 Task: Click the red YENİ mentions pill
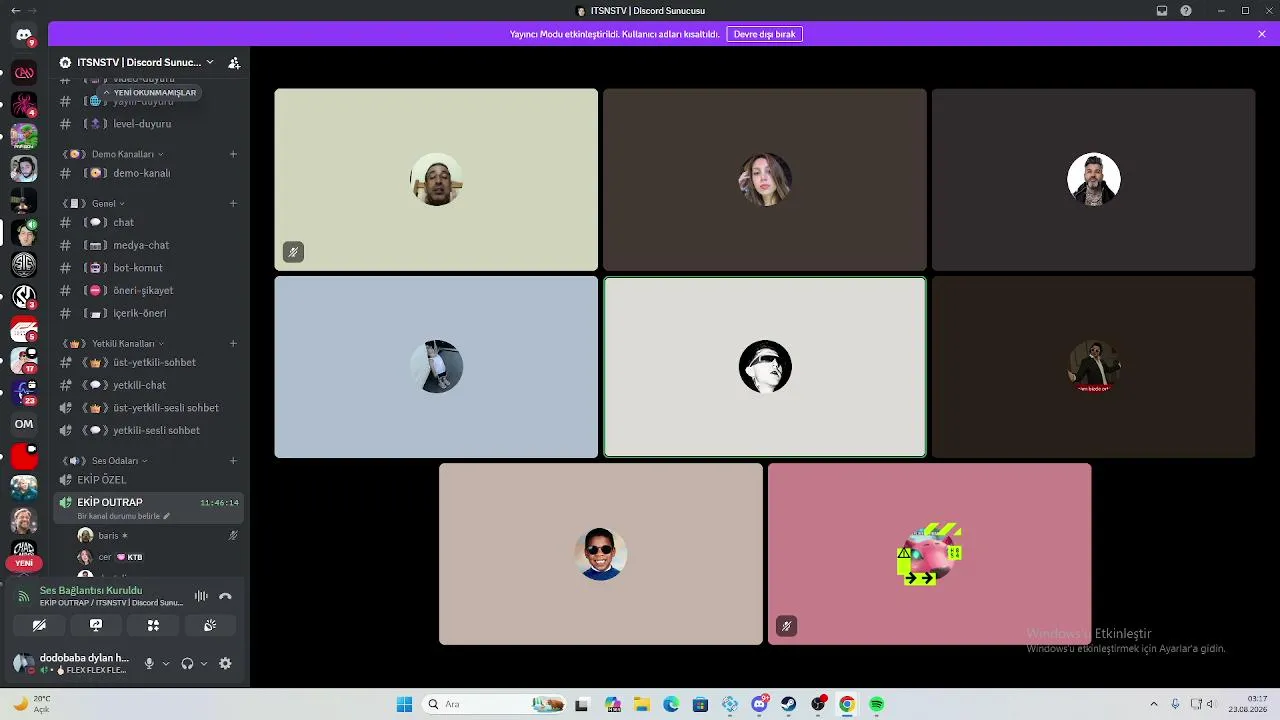pos(24,563)
